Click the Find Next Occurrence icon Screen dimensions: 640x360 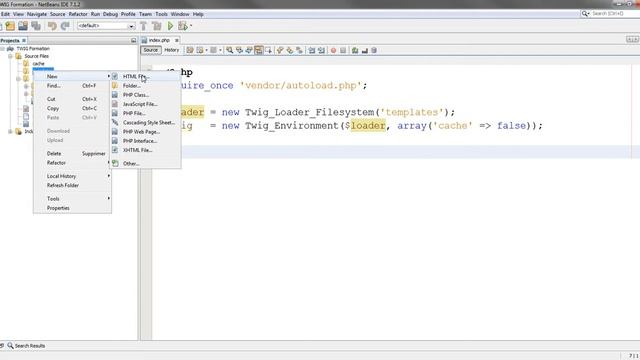click(x=249, y=50)
